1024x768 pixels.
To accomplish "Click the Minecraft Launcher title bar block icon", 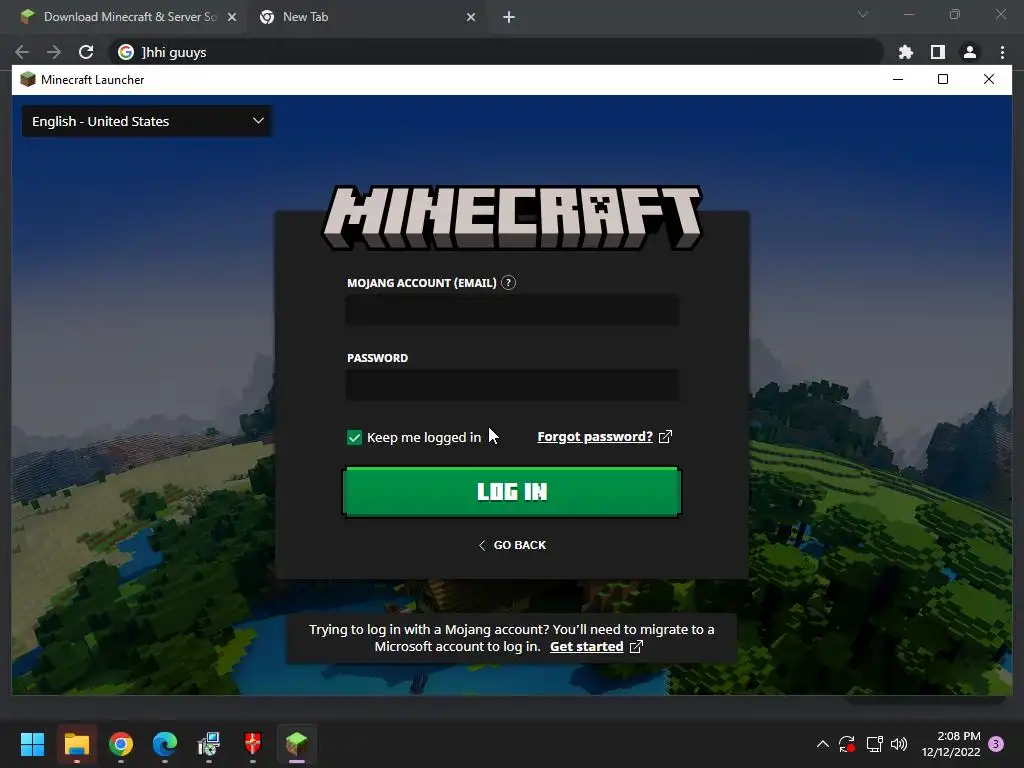I will coord(27,80).
